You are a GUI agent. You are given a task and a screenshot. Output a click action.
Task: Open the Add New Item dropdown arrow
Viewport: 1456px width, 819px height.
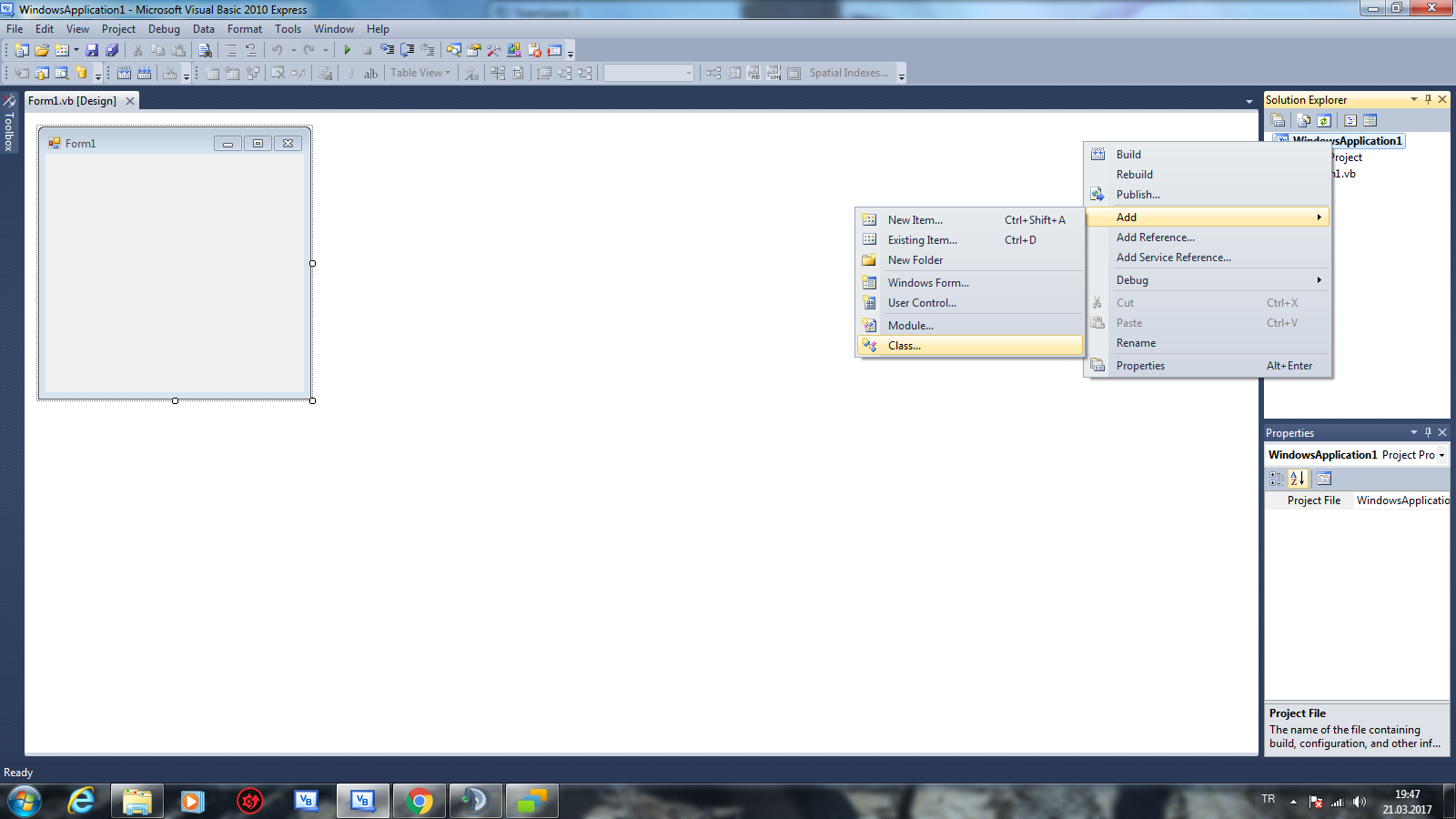pos(76,50)
